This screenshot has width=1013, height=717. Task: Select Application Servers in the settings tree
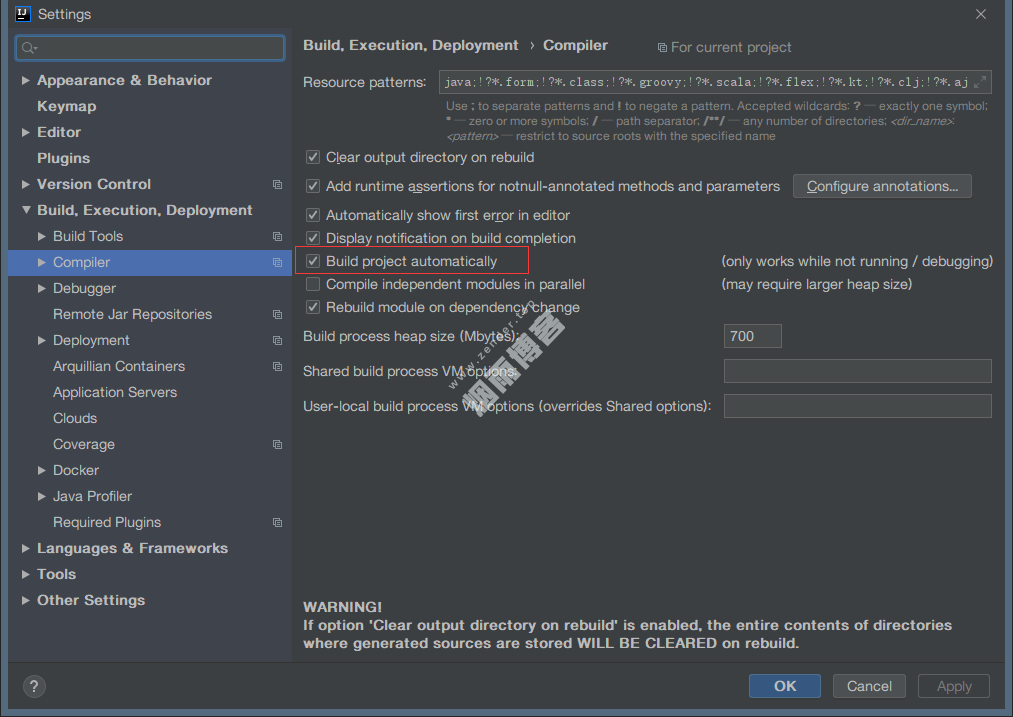pos(115,392)
